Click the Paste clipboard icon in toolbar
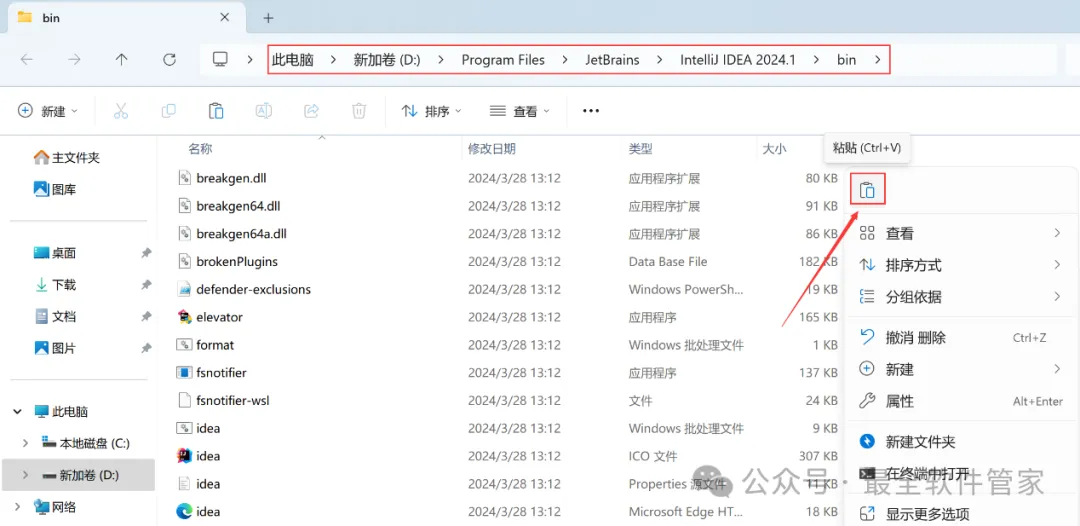The image size is (1080, 526). click(216, 111)
